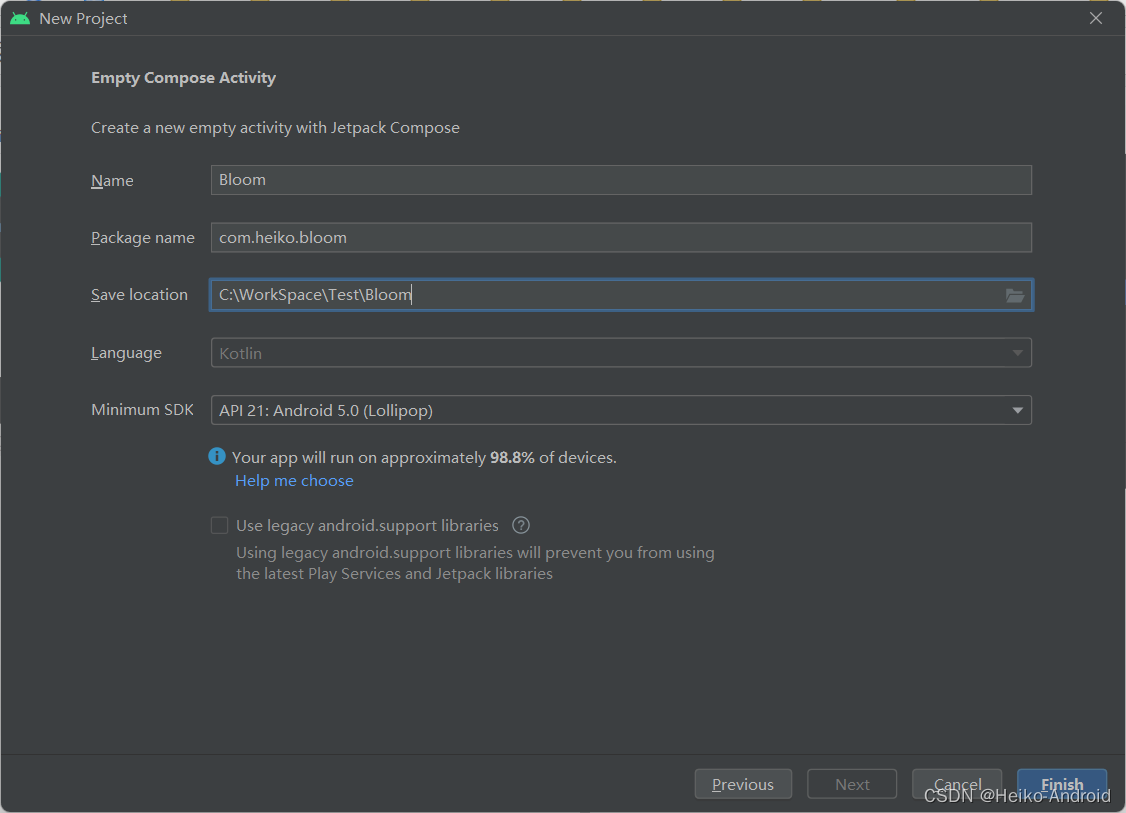The width and height of the screenshot is (1126, 813).
Task: Click the help question mark icon beside legacy libraries
Action: [521, 525]
